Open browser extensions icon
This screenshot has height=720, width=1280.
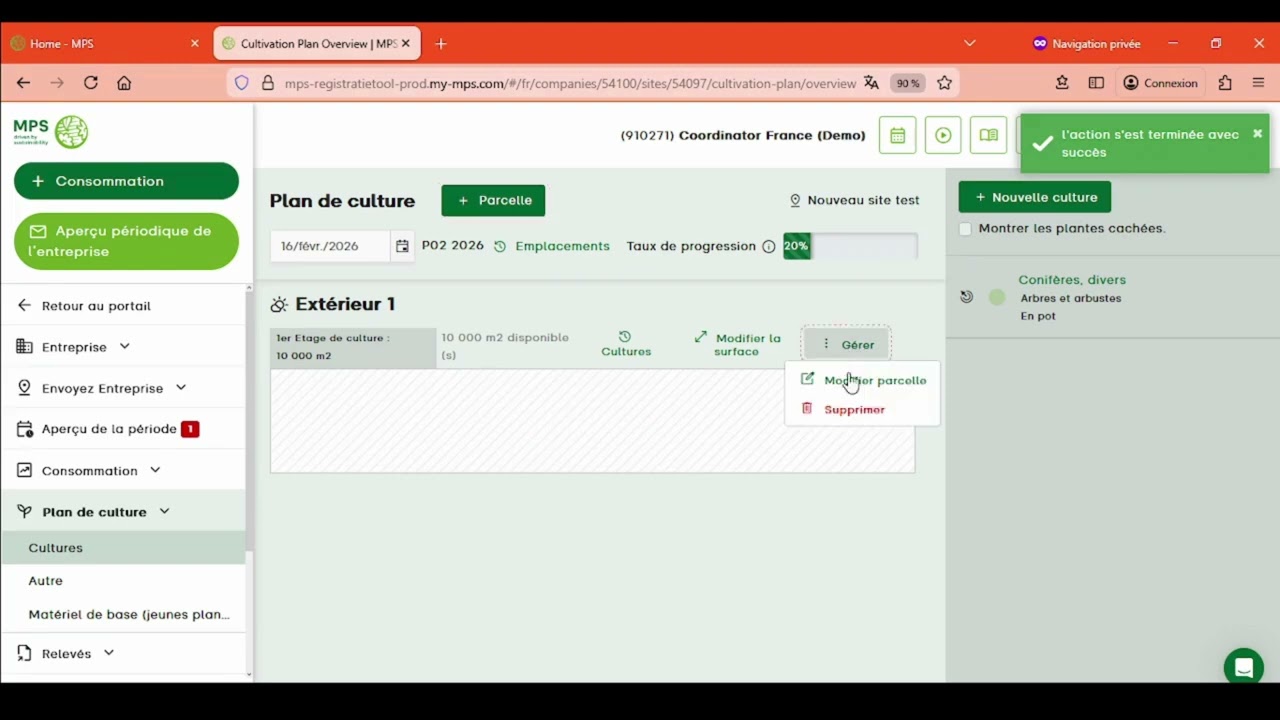[x=1225, y=83]
